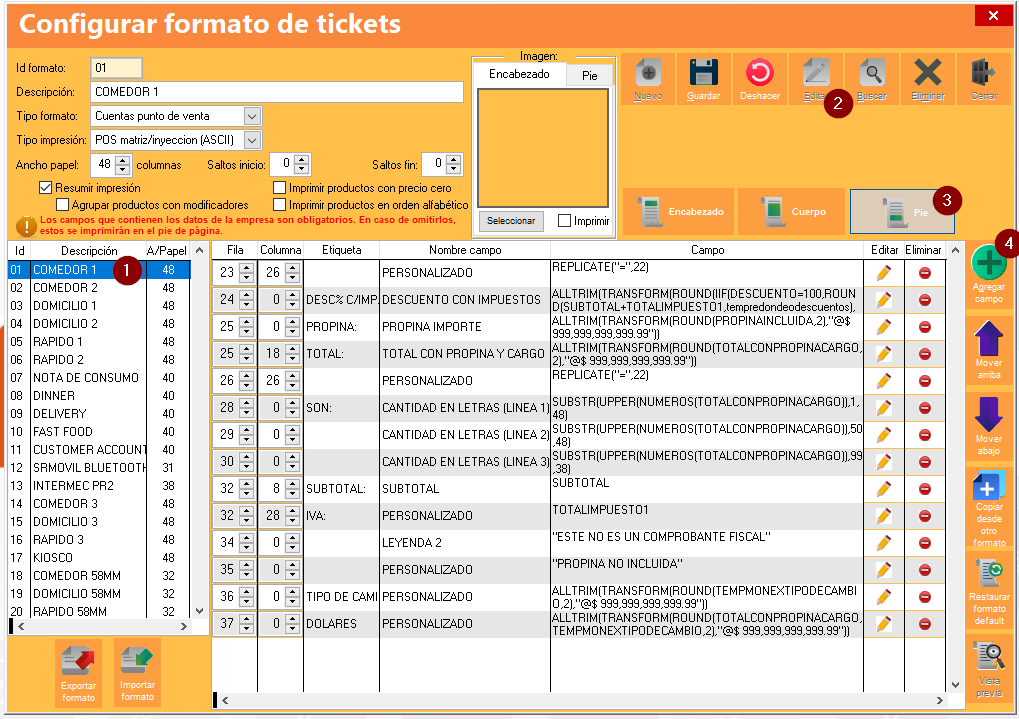Switch to the Pie image tab
1019x719 pixels.
pyautogui.click(x=589, y=75)
